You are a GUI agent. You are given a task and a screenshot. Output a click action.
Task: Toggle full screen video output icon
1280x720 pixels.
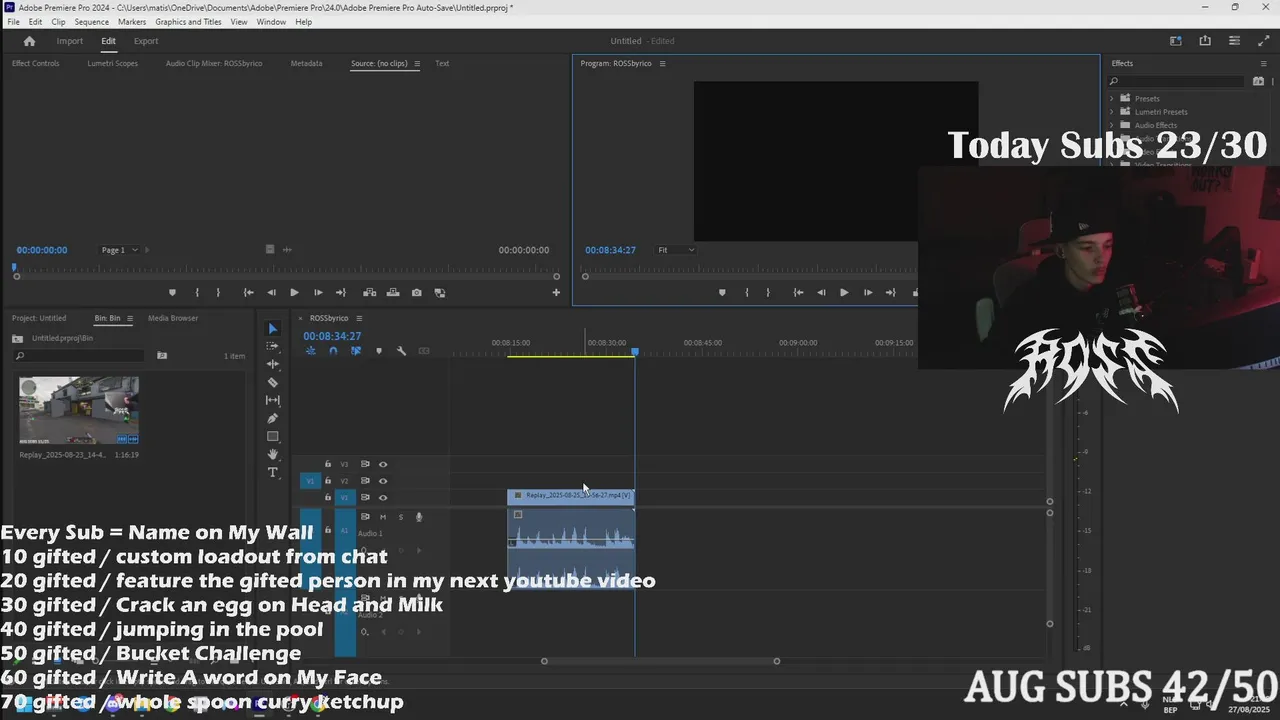1263,41
